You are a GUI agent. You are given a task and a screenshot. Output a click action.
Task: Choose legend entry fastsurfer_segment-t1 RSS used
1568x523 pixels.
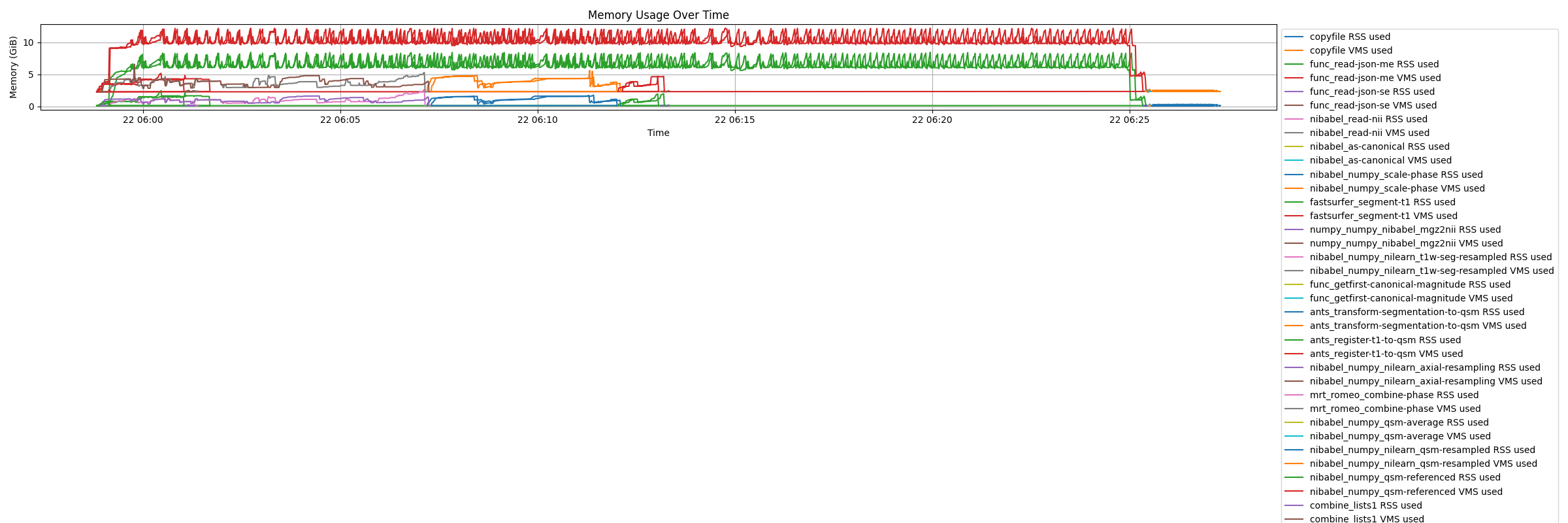click(x=1370, y=202)
